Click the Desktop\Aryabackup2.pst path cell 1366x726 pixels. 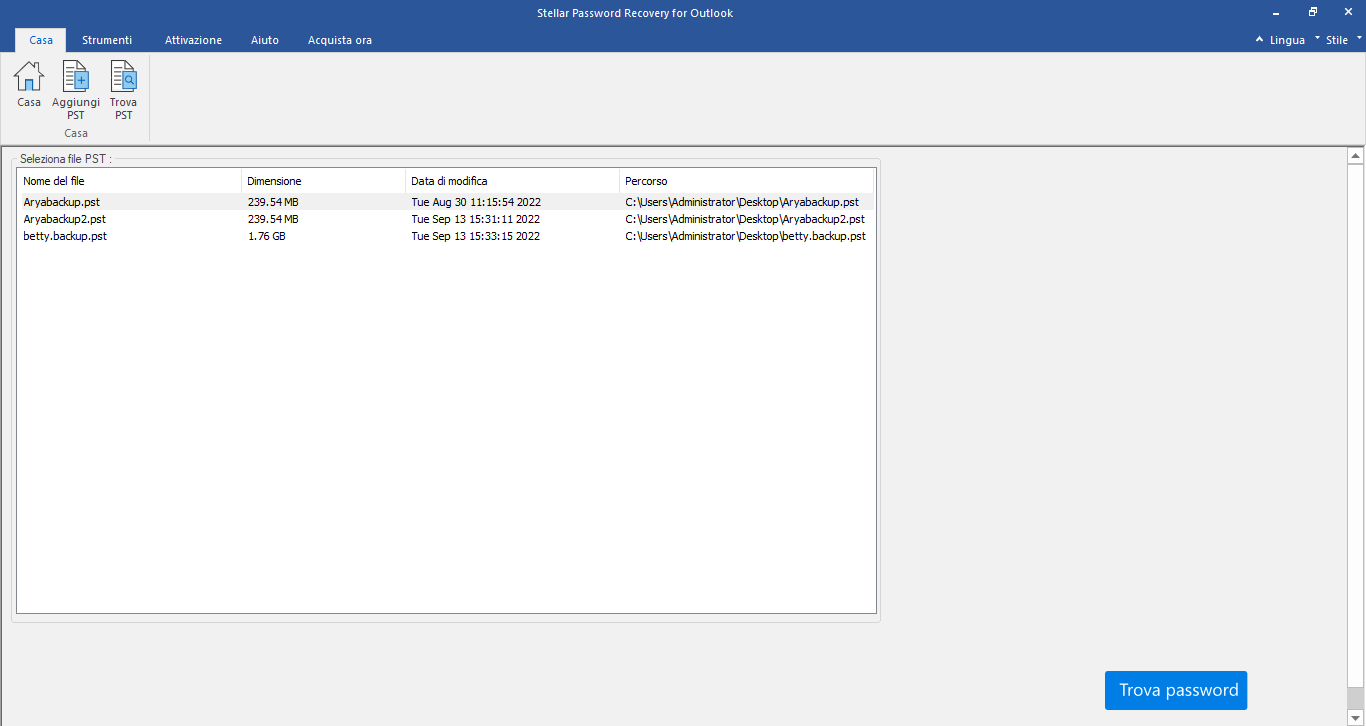click(x=745, y=219)
